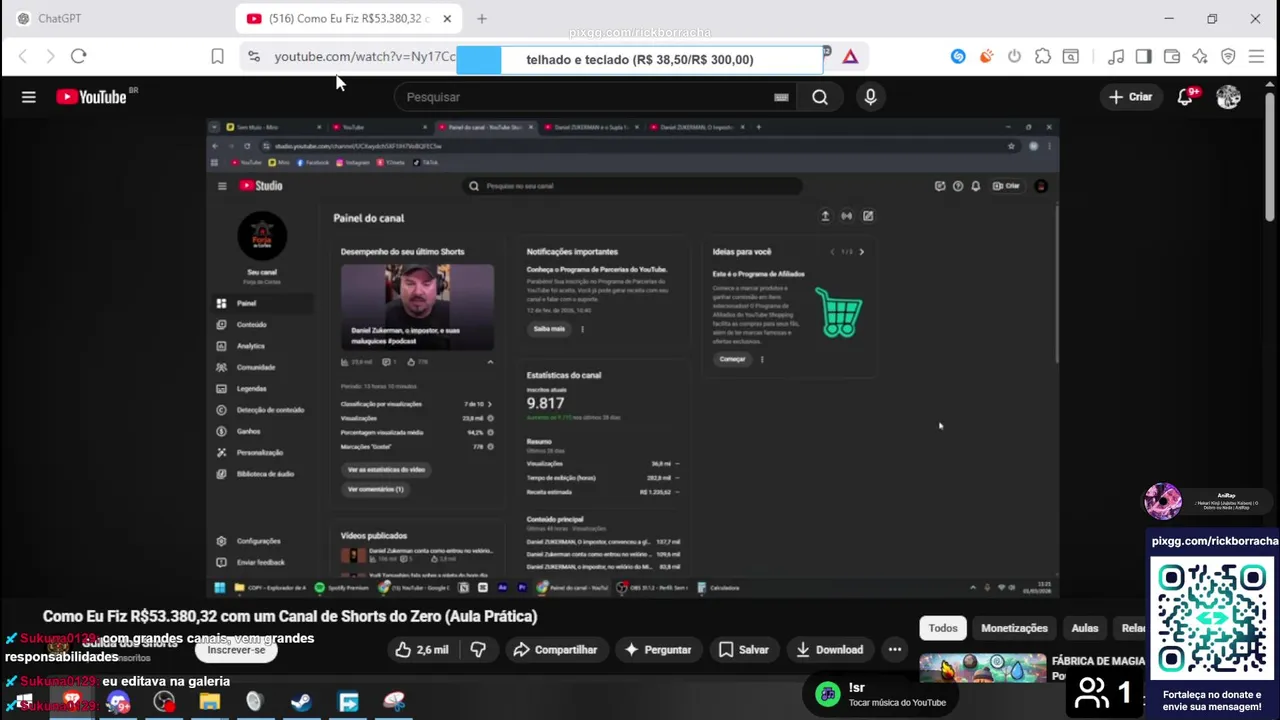The image size is (1280, 720).
Task: Click the video title "Como Eu Fiz R$53.380,32"
Action: tap(290, 616)
